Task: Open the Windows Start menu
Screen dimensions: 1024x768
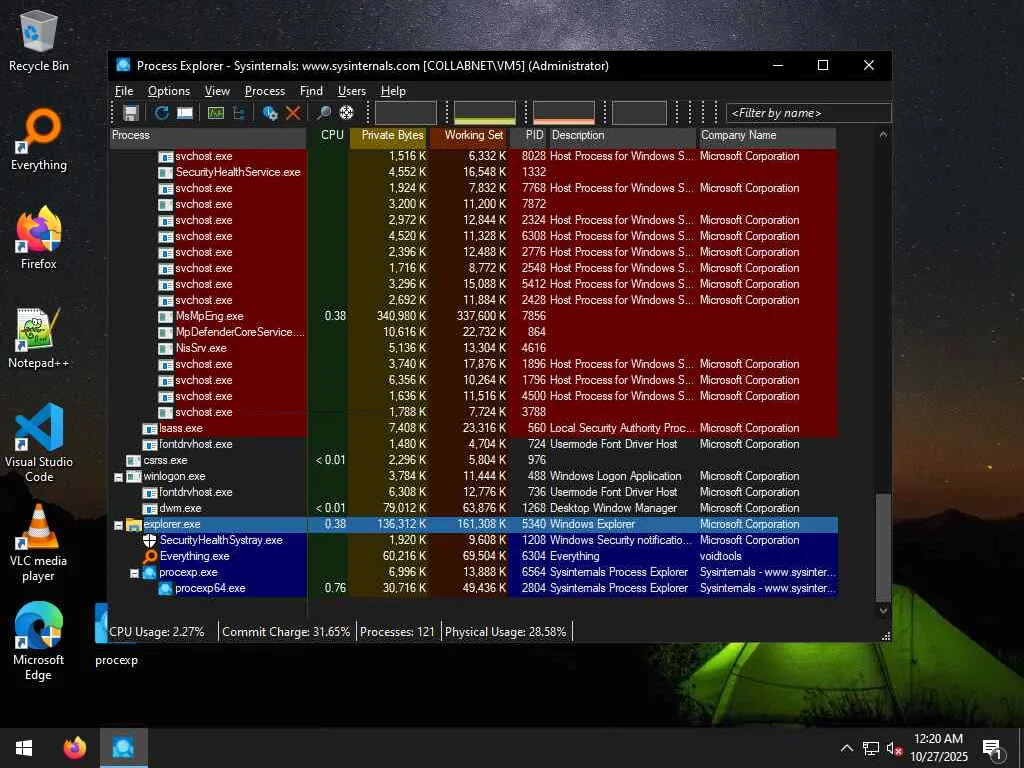Action: click(x=24, y=748)
